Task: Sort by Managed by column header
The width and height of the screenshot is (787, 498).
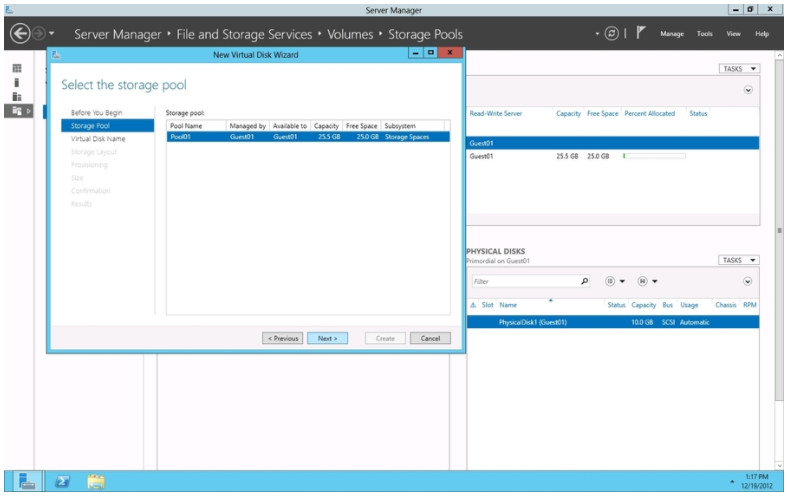Action: coord(247,126)
